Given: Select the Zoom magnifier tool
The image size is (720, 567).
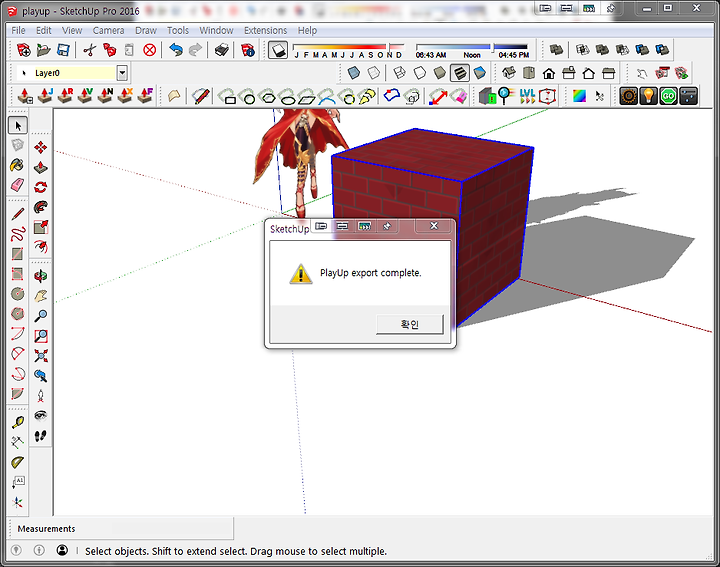Looking at the screenshot, I should click(41, 315).
